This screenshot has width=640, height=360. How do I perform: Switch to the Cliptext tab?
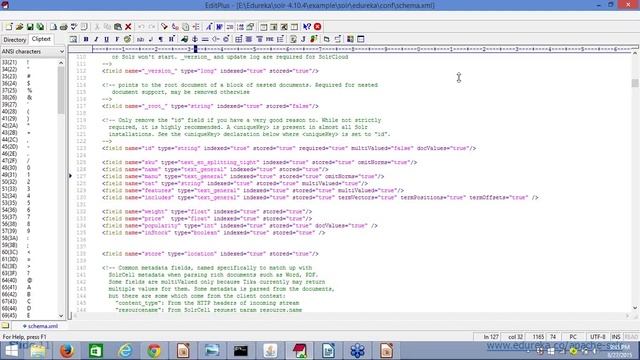(41, 39)
